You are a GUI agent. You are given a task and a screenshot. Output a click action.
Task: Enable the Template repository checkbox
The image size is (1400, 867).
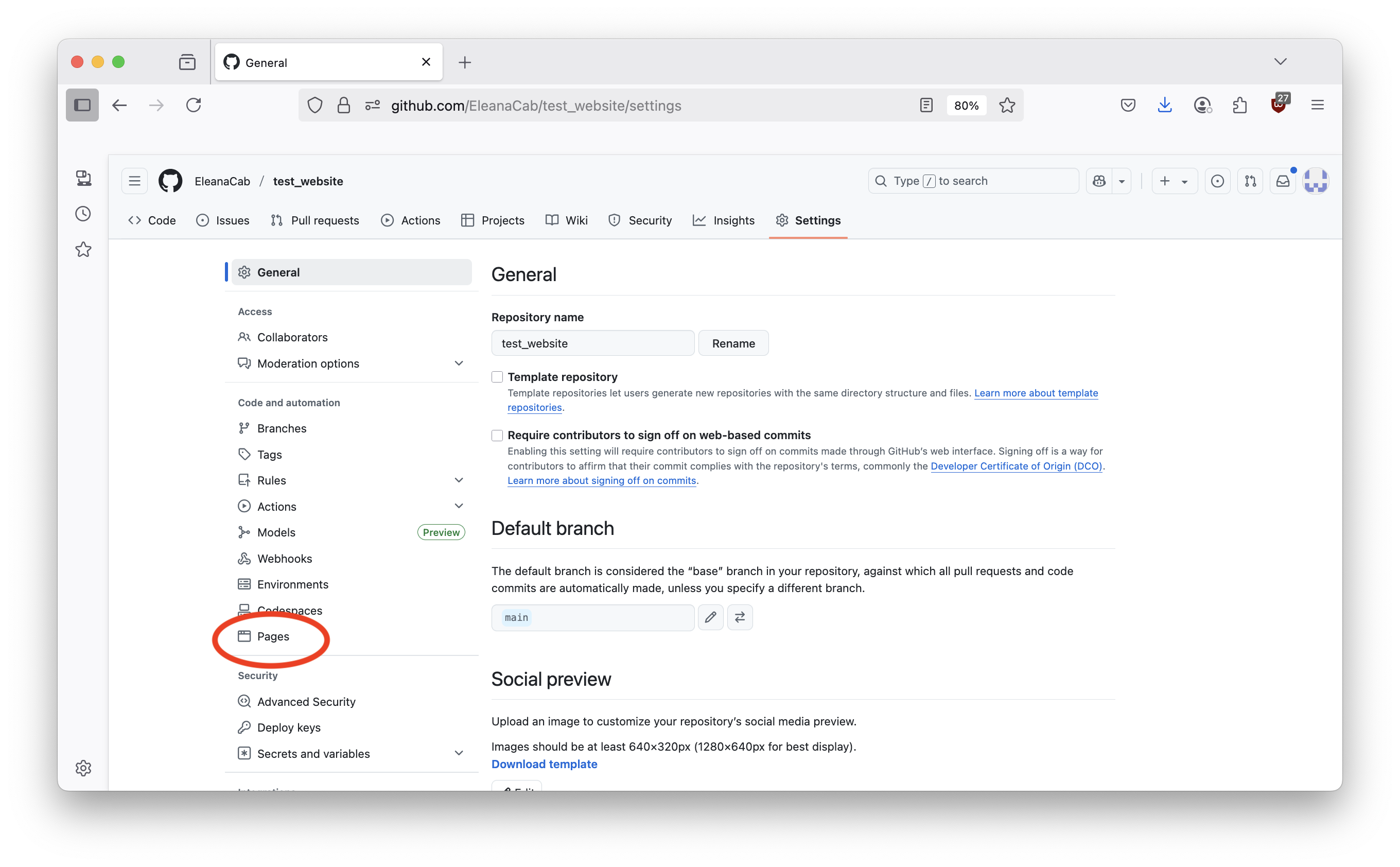(x=497, y=377)
